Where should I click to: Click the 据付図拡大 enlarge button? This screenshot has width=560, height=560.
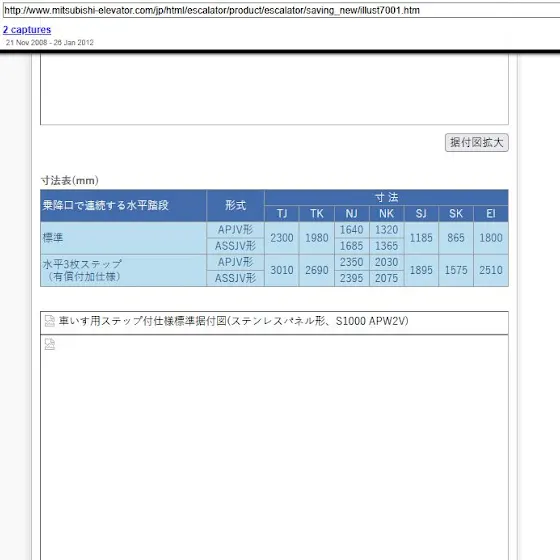point(476,142)
